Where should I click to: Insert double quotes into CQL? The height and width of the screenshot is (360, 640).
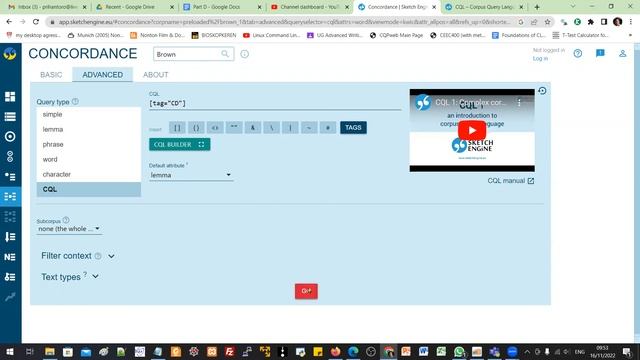click(x=234, y=128)
